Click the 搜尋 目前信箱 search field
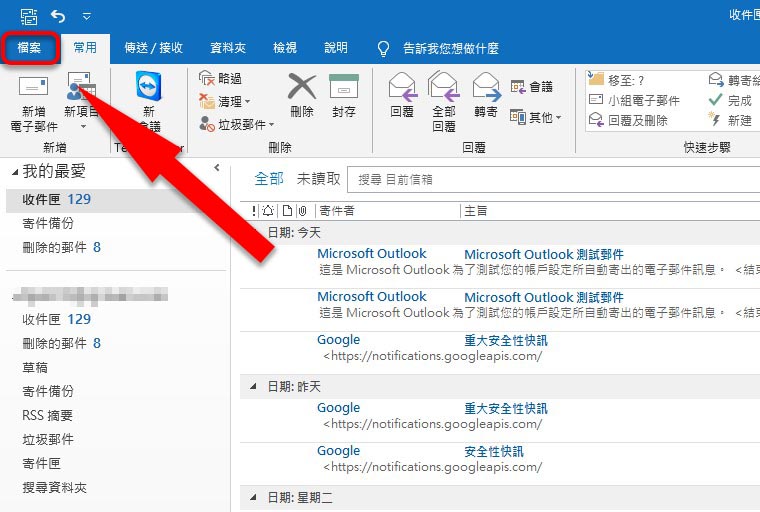This screenshot has width=760, height=512. (x=554, y=179)
